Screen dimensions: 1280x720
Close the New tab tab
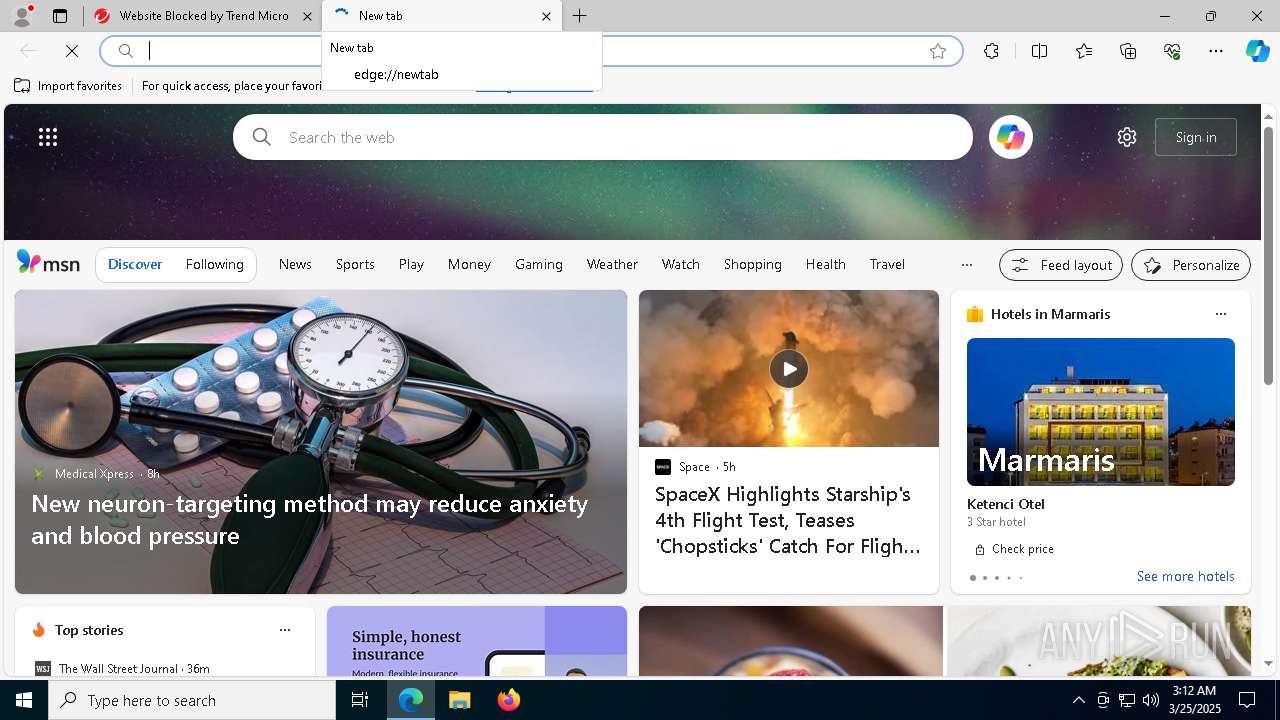point(546,16)
